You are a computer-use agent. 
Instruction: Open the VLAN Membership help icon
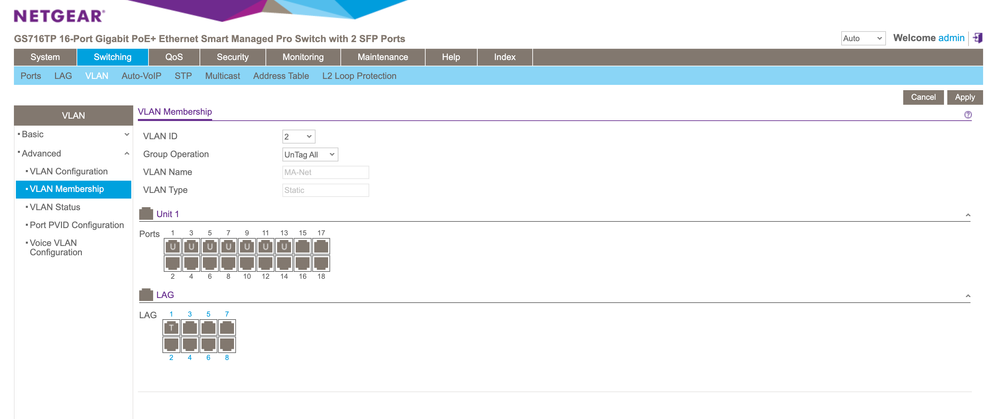click(x=968, y=115)
